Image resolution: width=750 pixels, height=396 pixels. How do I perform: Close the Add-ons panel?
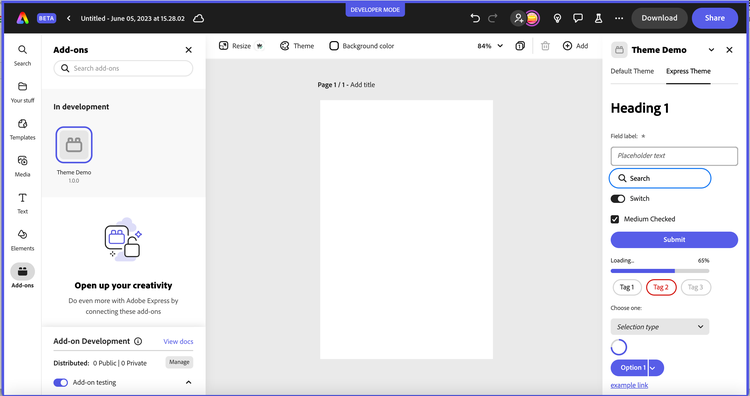tap(188, 50)
